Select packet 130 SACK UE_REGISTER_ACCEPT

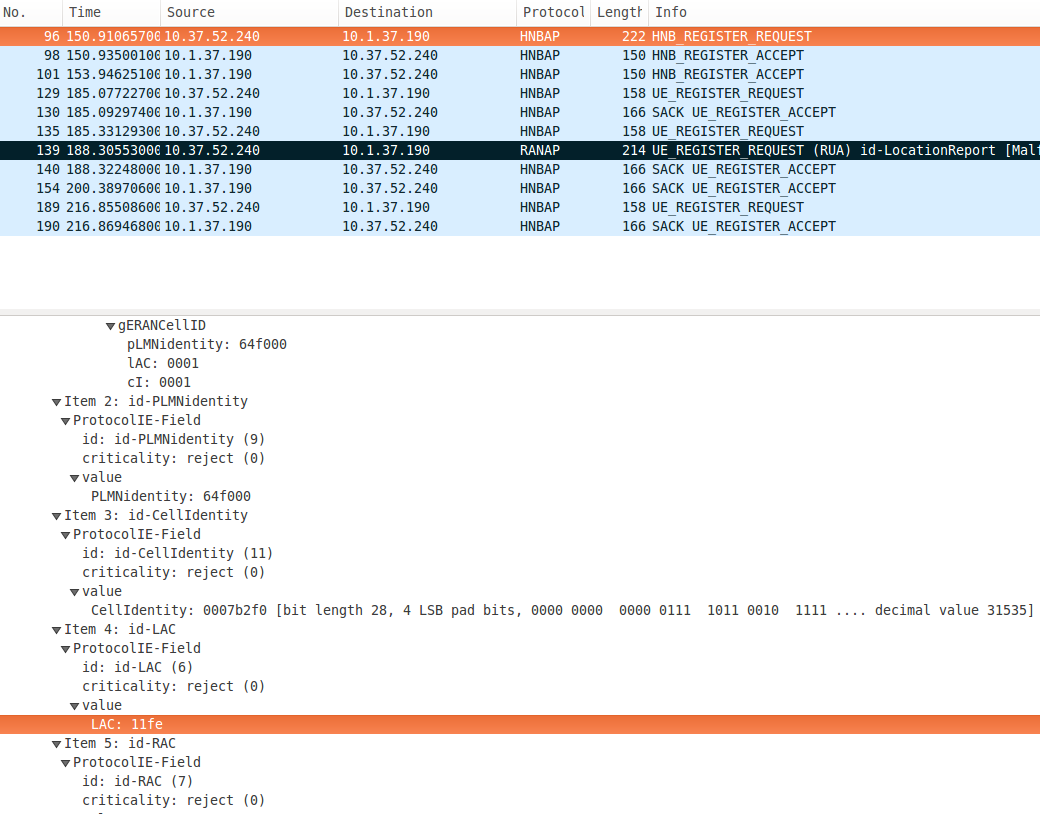520,113
